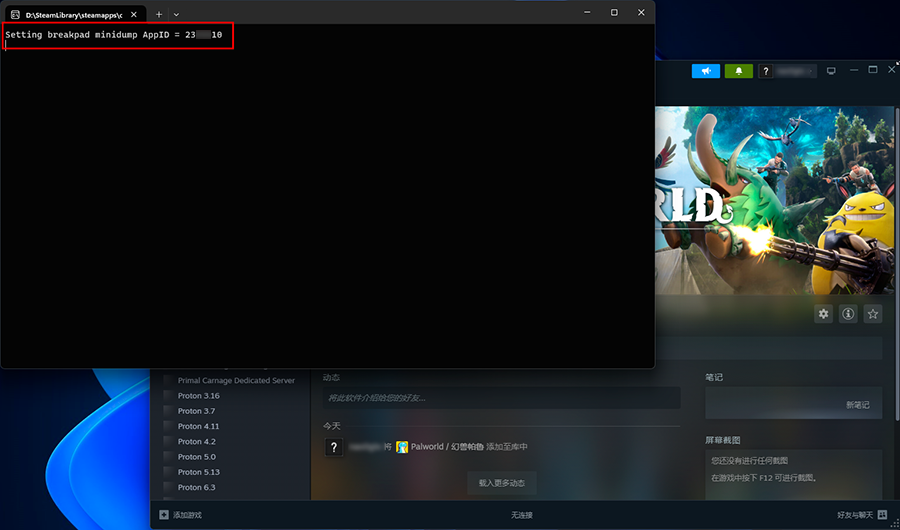Click the Proton 3.16 item icon in sidebar
This screenshot has height=530, width=900.
168,396
